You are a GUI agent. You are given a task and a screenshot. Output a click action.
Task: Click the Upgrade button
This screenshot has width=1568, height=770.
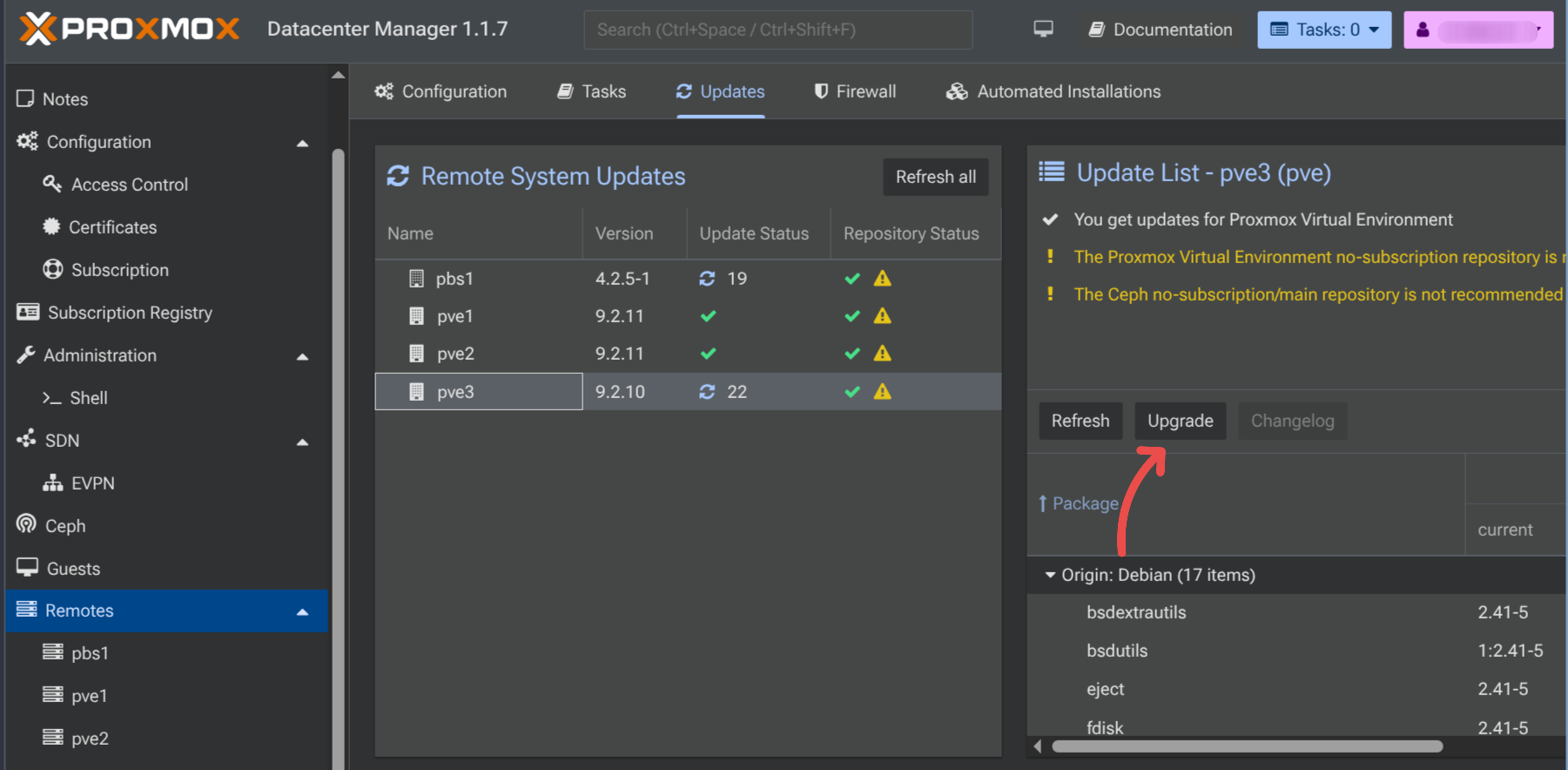point(1181,421)
